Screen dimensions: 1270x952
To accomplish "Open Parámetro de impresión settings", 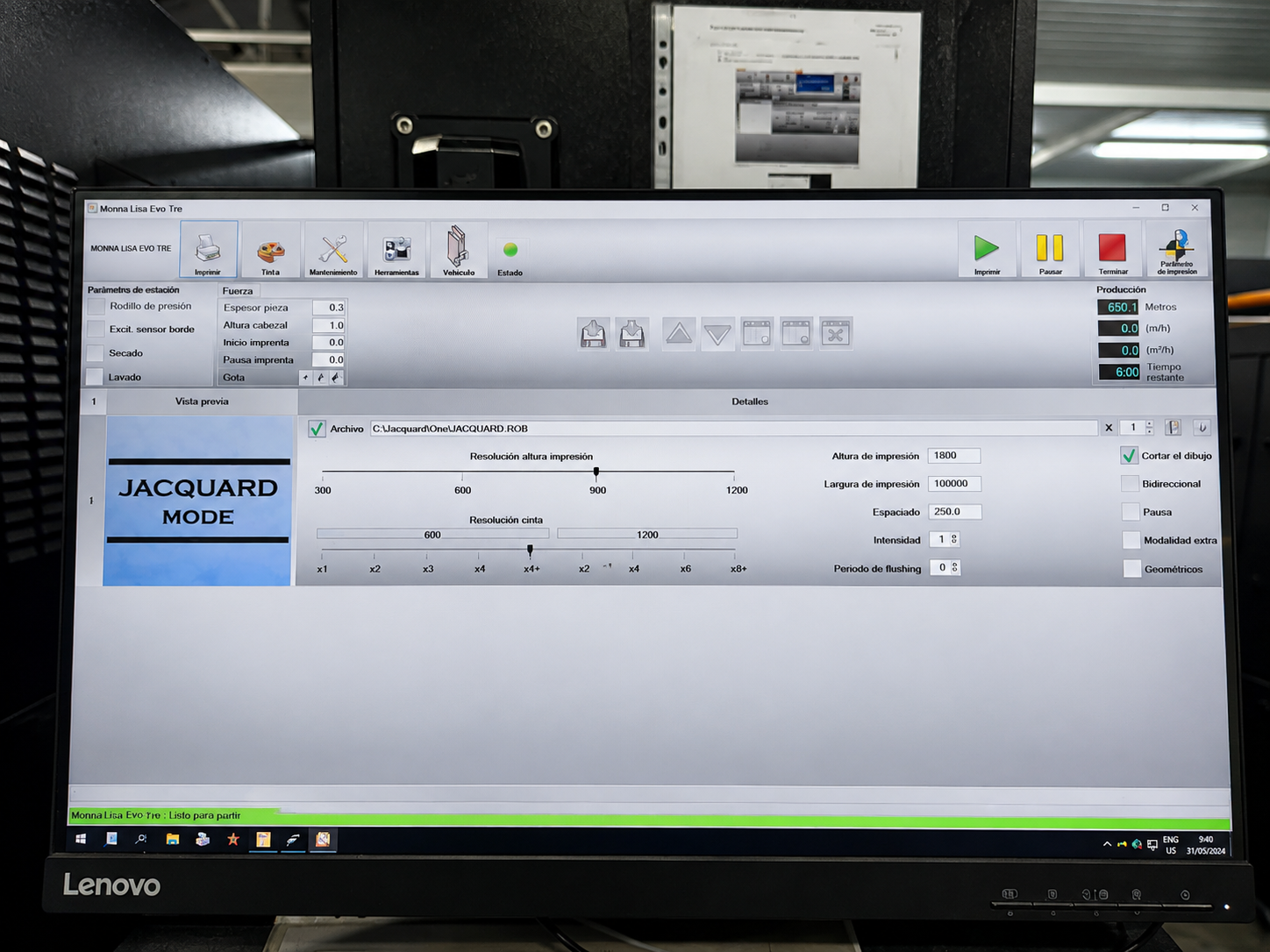I will click(1176, 250).
